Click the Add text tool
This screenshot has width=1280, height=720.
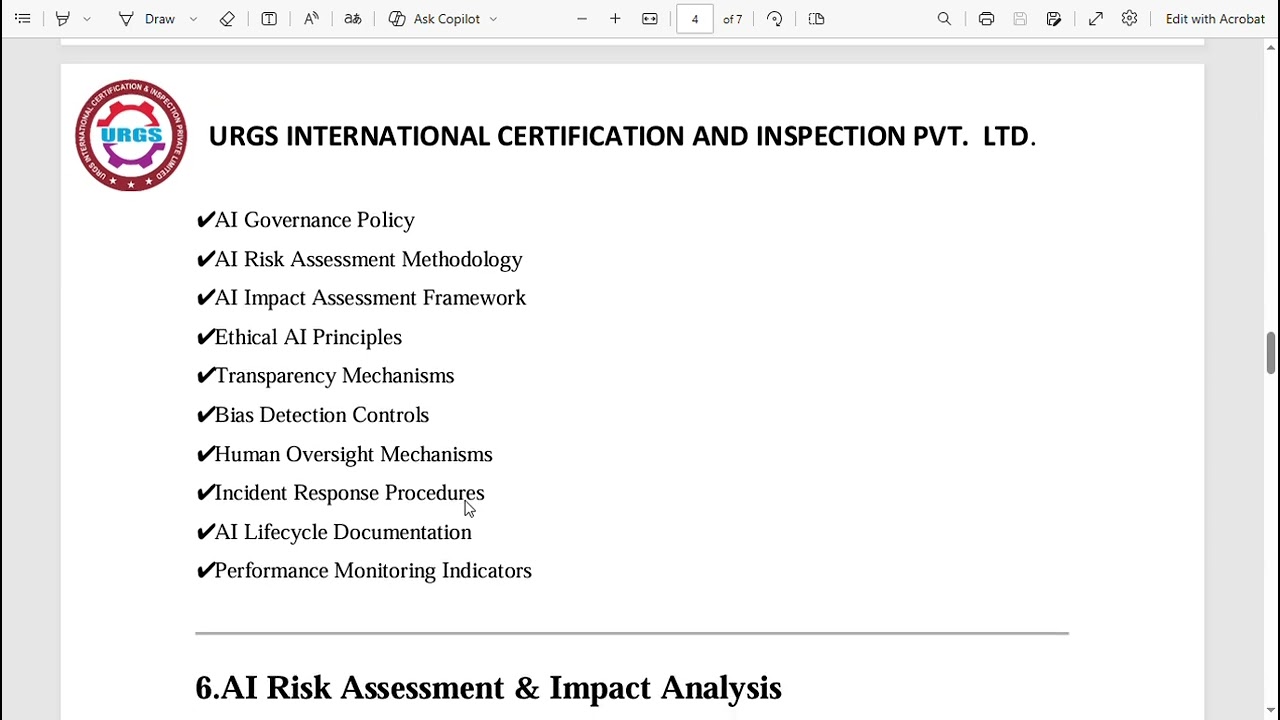(269, 19)
